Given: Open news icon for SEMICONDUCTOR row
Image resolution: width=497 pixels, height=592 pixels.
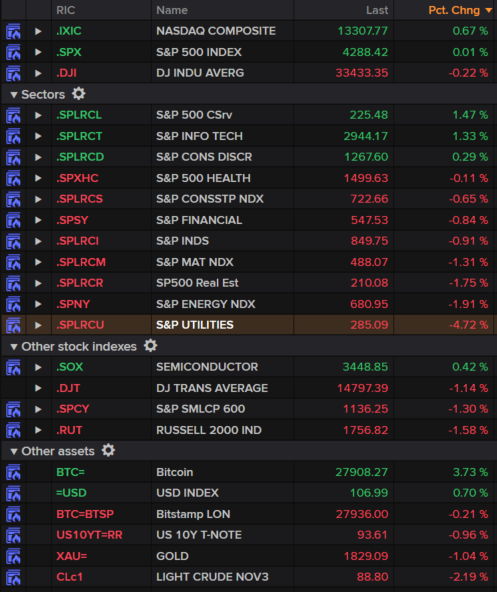Looking at the screenshot, I should click(13, 367).
